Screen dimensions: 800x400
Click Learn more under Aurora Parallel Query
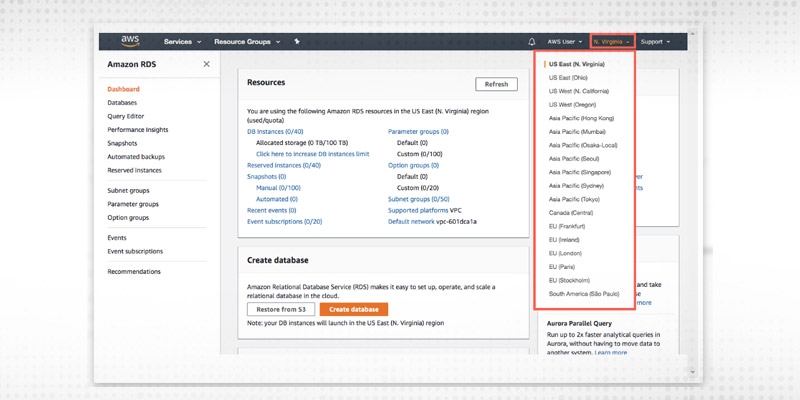coord(611,353)
